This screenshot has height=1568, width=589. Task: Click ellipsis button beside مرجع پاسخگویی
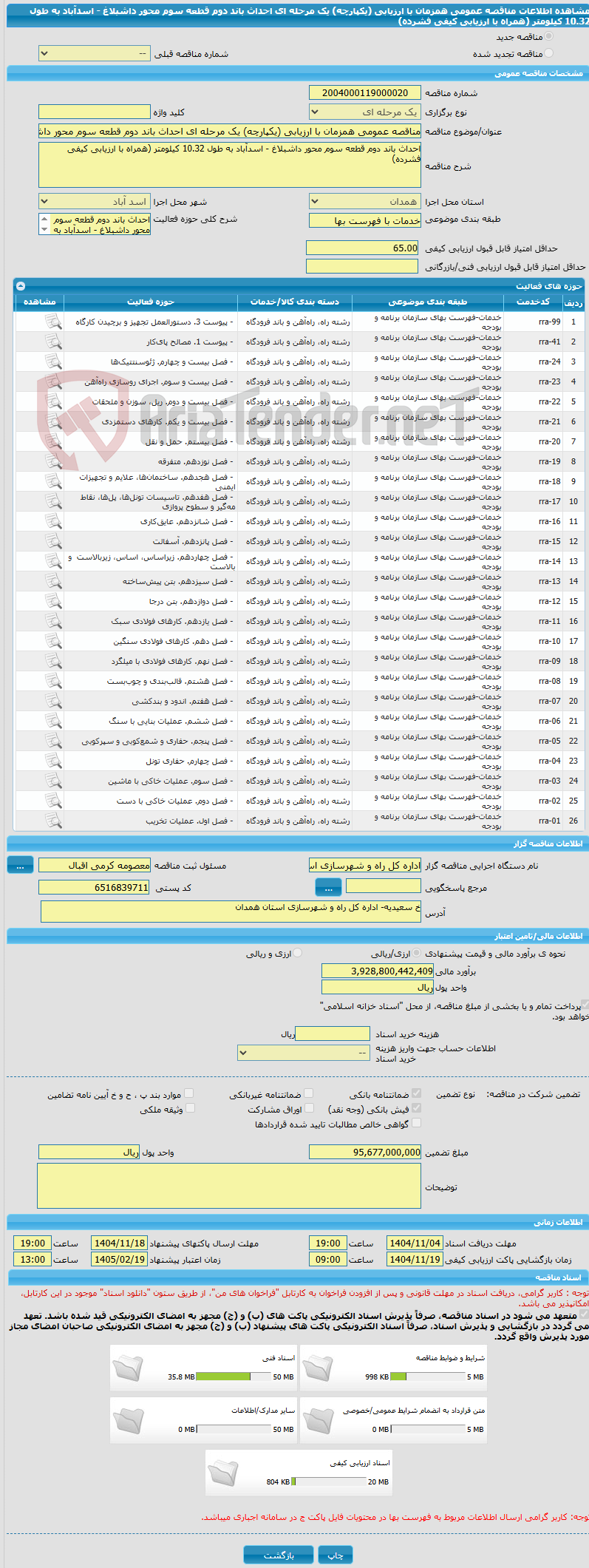pyautogui.click(x=328, y=887)
